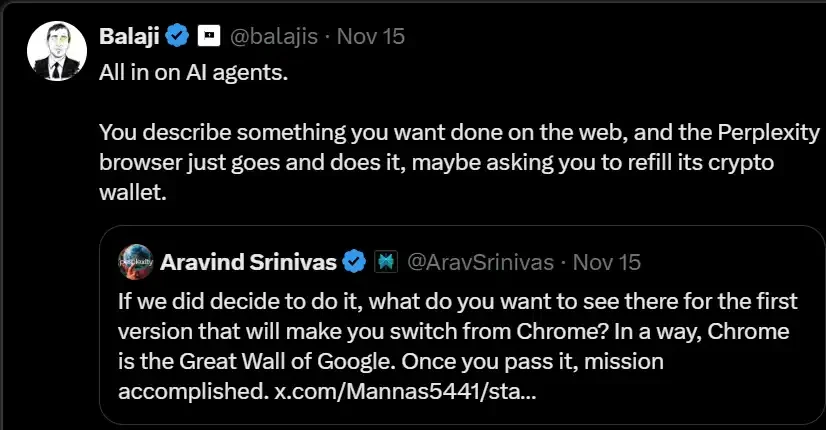Screen dimensions: 826x430
Task: Visit the @balajis handle
Action: pos(274,37)
